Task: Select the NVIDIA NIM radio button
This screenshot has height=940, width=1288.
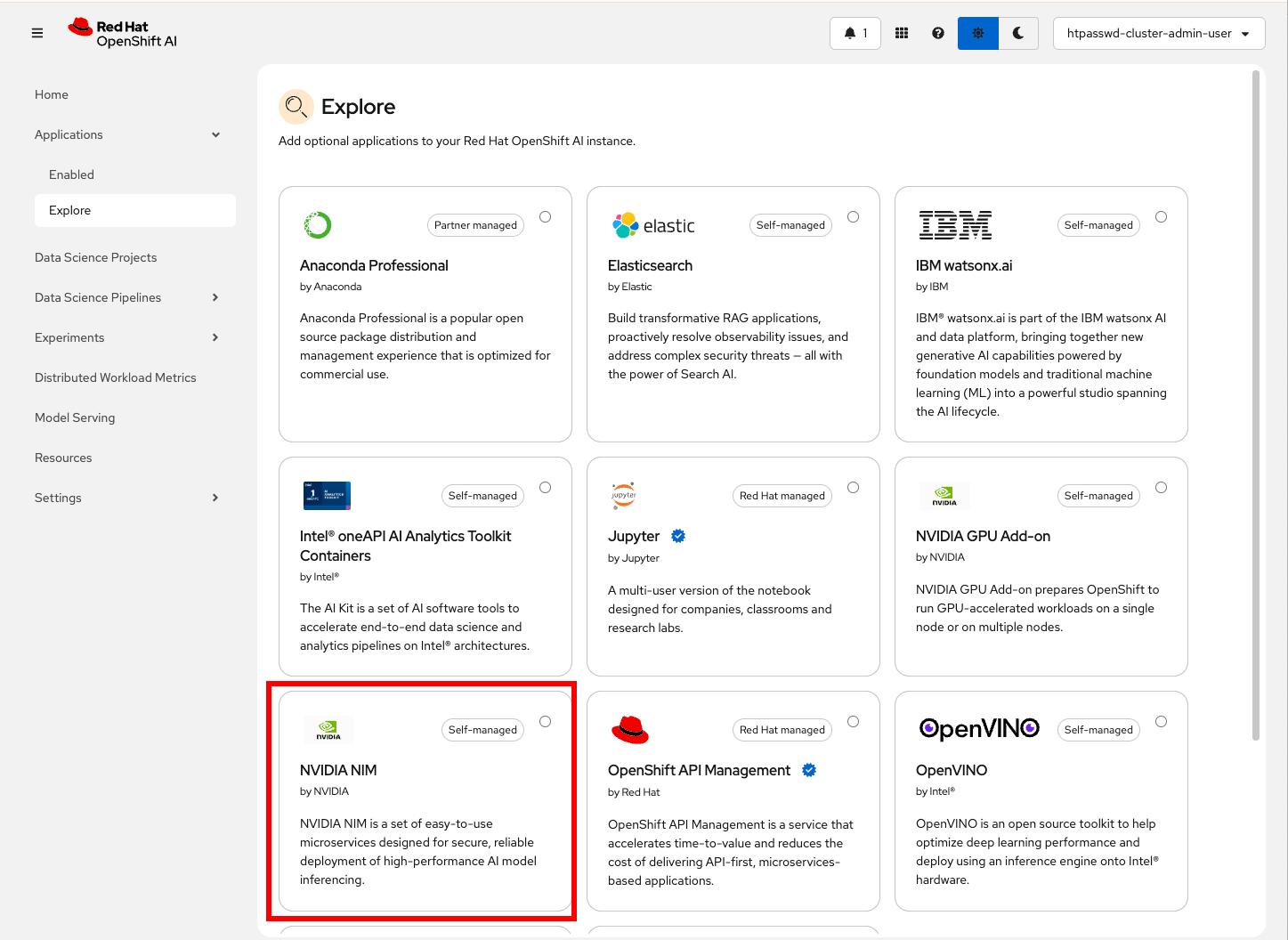Action: coord(545,721)
